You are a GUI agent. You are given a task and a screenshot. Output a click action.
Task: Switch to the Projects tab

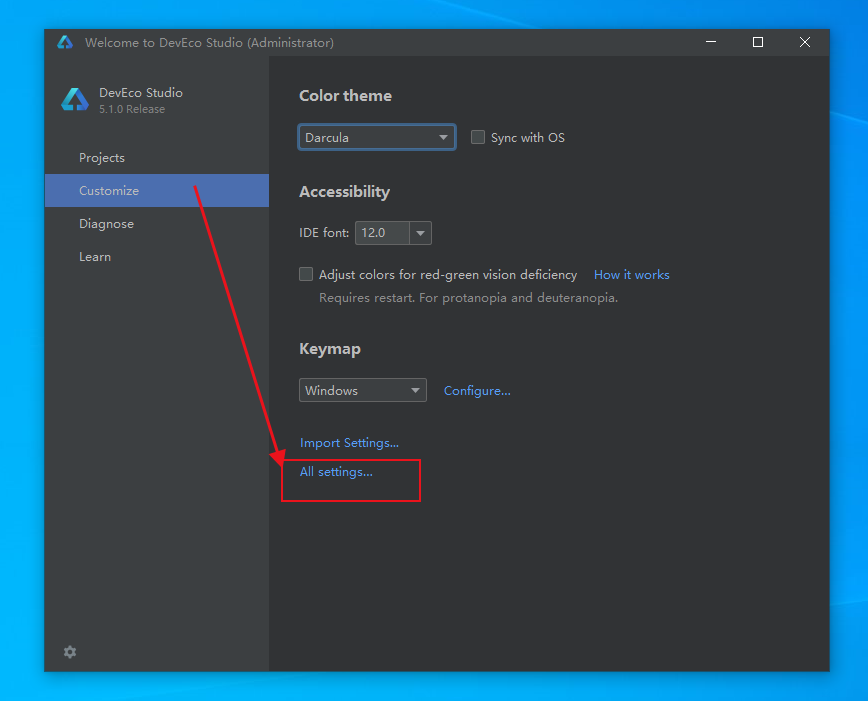102,158
